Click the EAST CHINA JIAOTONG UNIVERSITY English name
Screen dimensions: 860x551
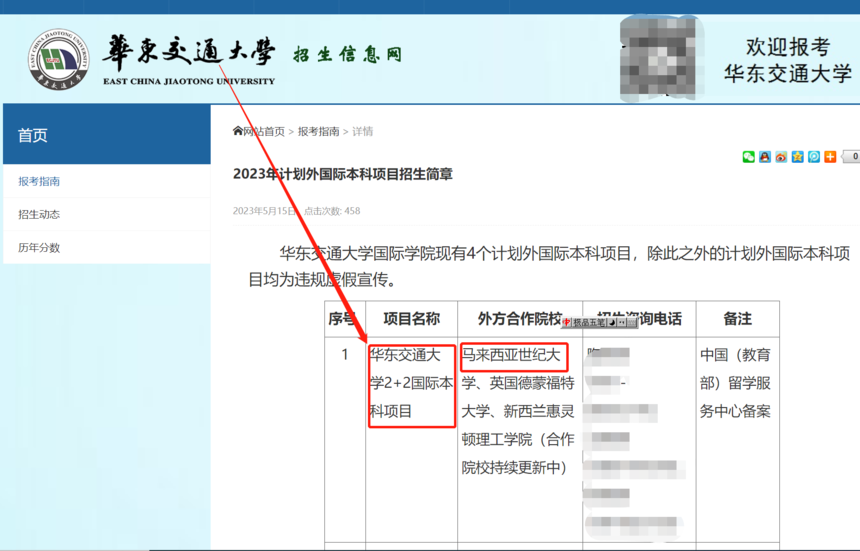pos(189,81)
